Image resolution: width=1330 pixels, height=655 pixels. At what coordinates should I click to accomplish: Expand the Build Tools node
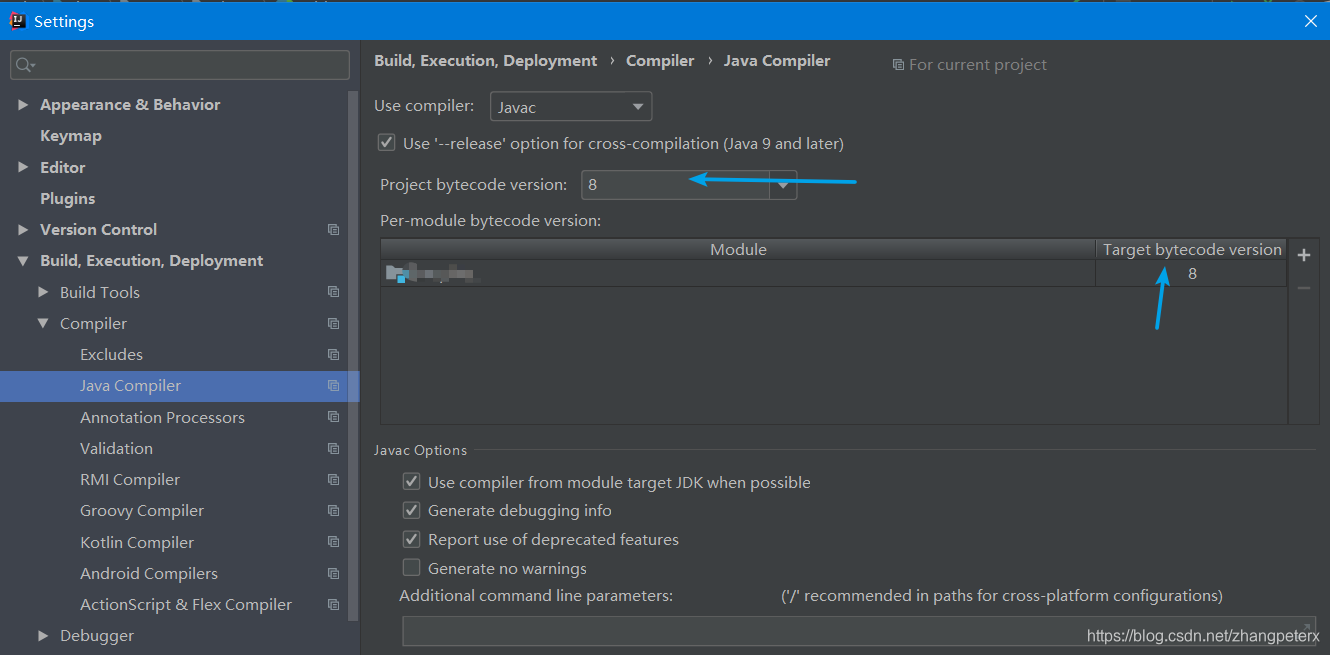coord(43,292)
